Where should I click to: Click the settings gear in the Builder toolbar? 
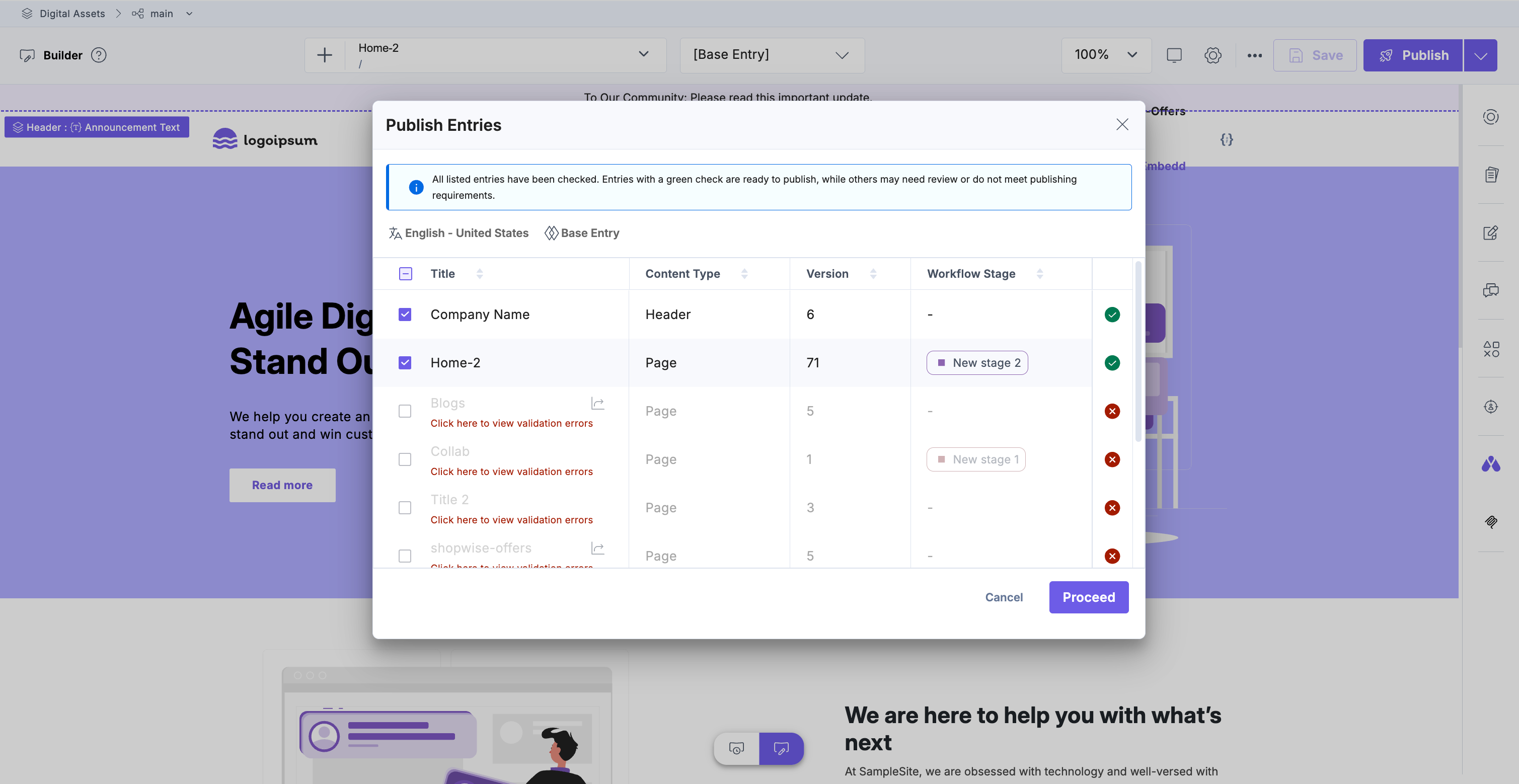(1212, 55)
